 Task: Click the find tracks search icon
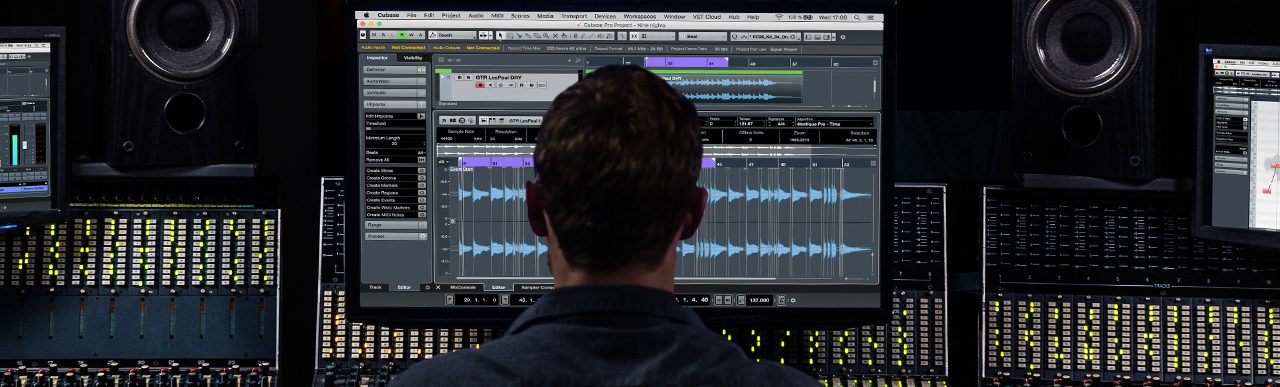(x=578, y=60)
